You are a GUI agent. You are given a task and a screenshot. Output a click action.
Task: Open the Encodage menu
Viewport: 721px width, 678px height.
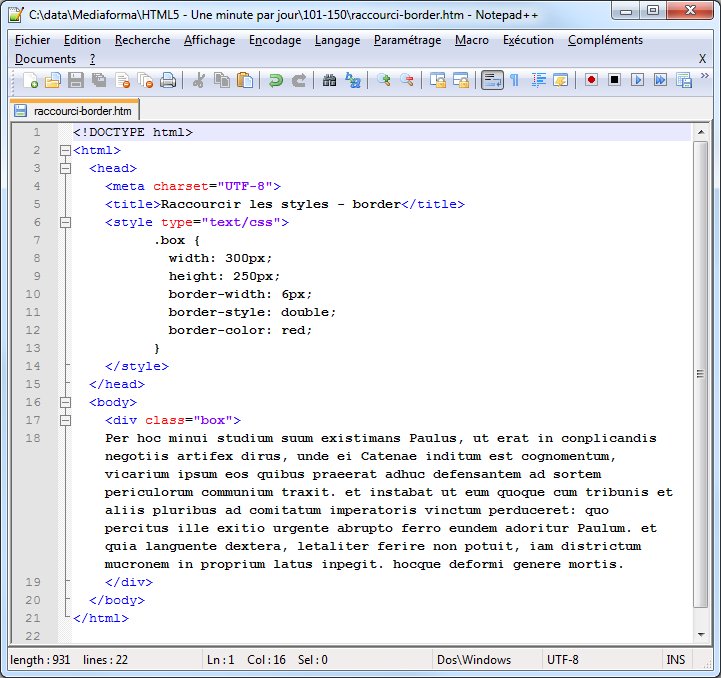pyautogui.click(x=274, y=40)
